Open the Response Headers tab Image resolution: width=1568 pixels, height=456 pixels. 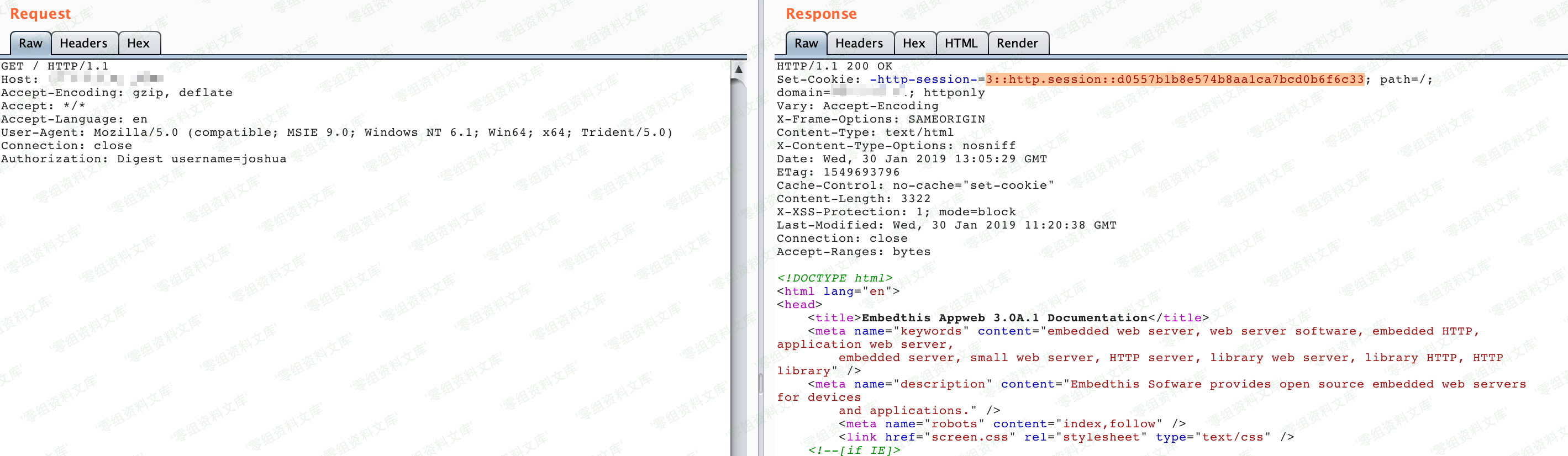pyautogui.click(x=858, y=43)
